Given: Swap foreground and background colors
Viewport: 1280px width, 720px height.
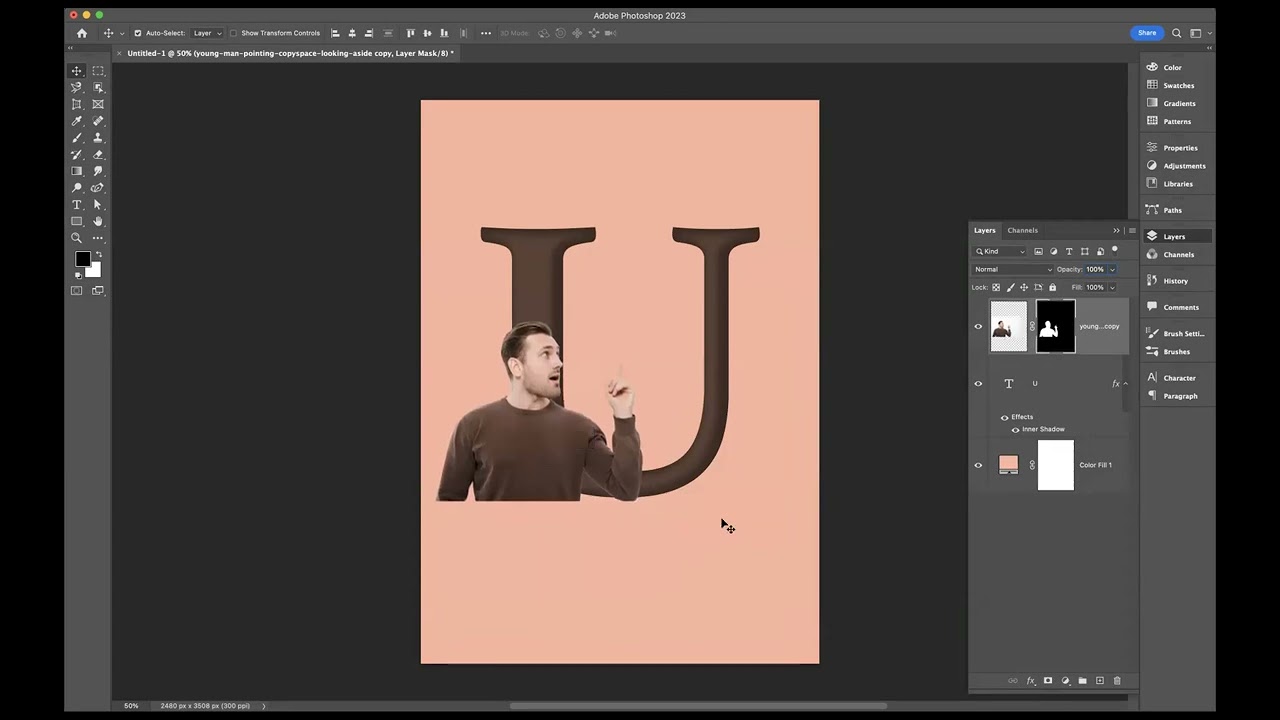Looking at the screenshot, I should point(97,255).
